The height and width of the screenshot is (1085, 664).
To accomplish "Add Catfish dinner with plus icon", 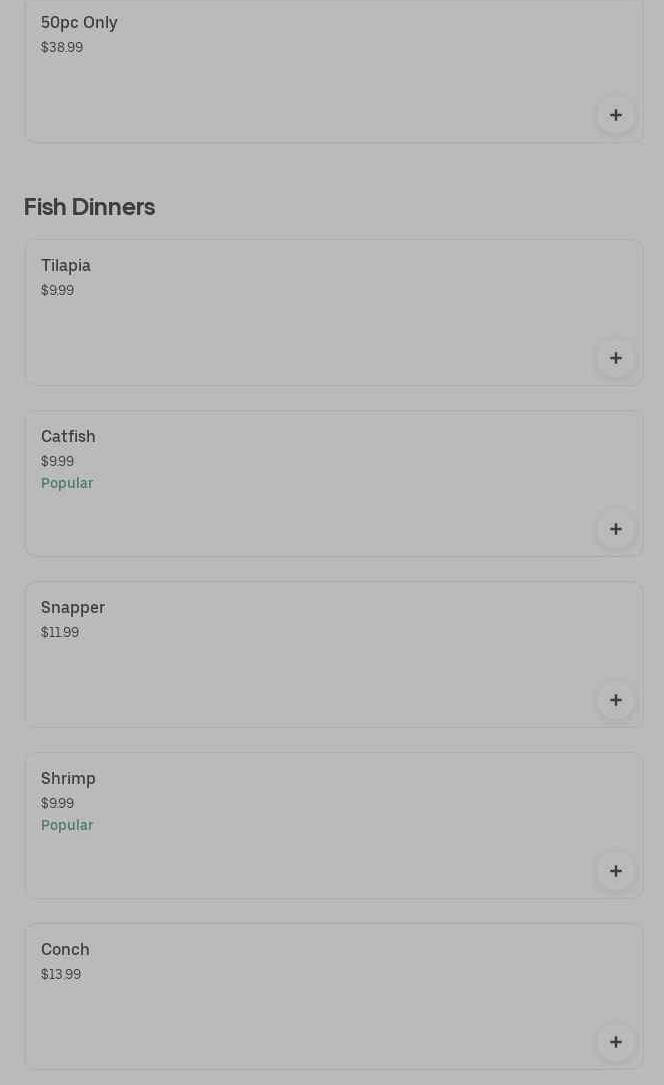I will pos(615,529).
